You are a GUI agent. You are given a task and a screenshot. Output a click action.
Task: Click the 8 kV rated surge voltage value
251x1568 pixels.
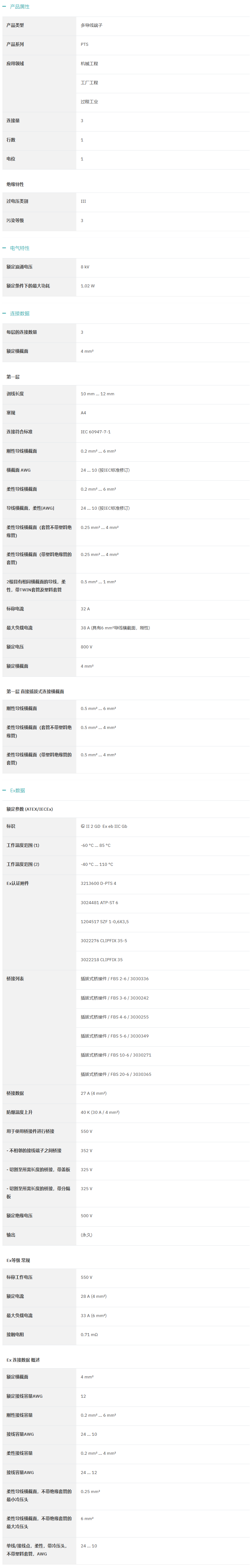(85, 267)
